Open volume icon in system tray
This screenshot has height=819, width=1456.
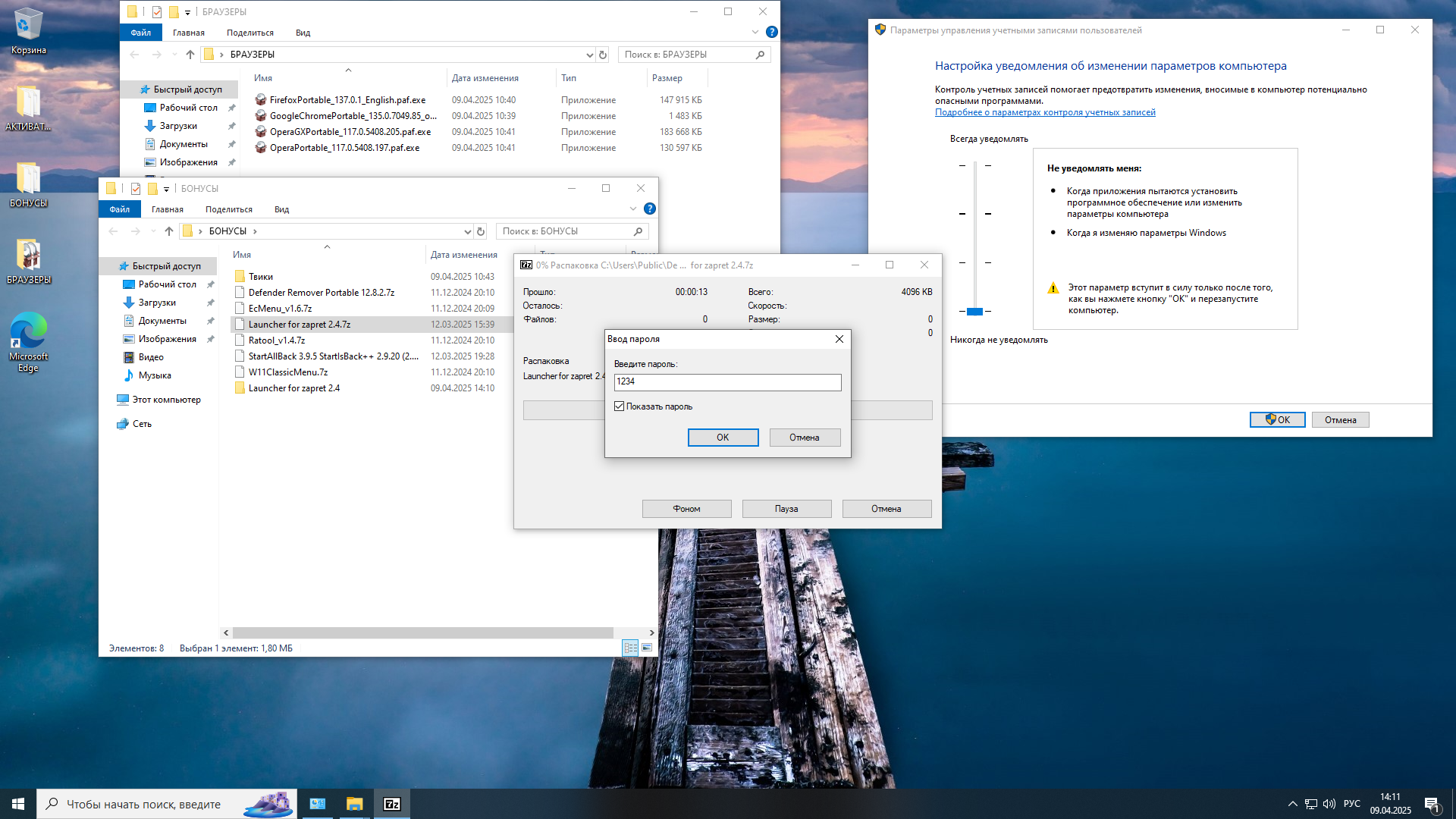click(x=1329, y=804)
